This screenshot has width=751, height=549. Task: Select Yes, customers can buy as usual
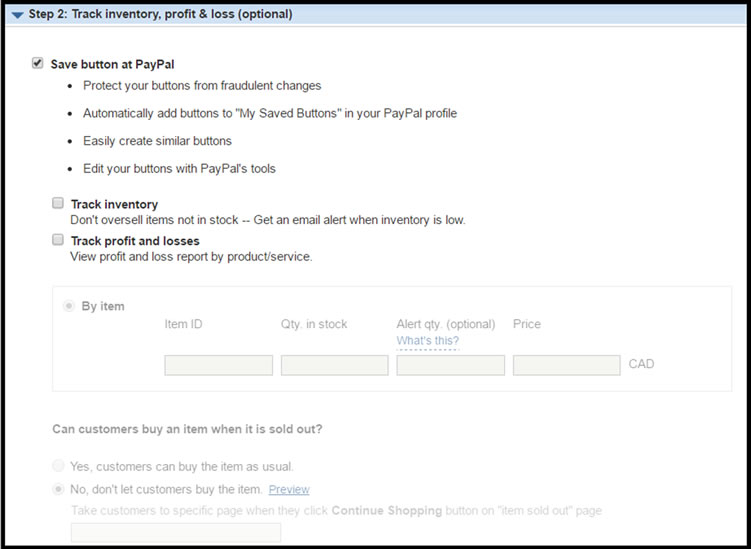[59, 466]
